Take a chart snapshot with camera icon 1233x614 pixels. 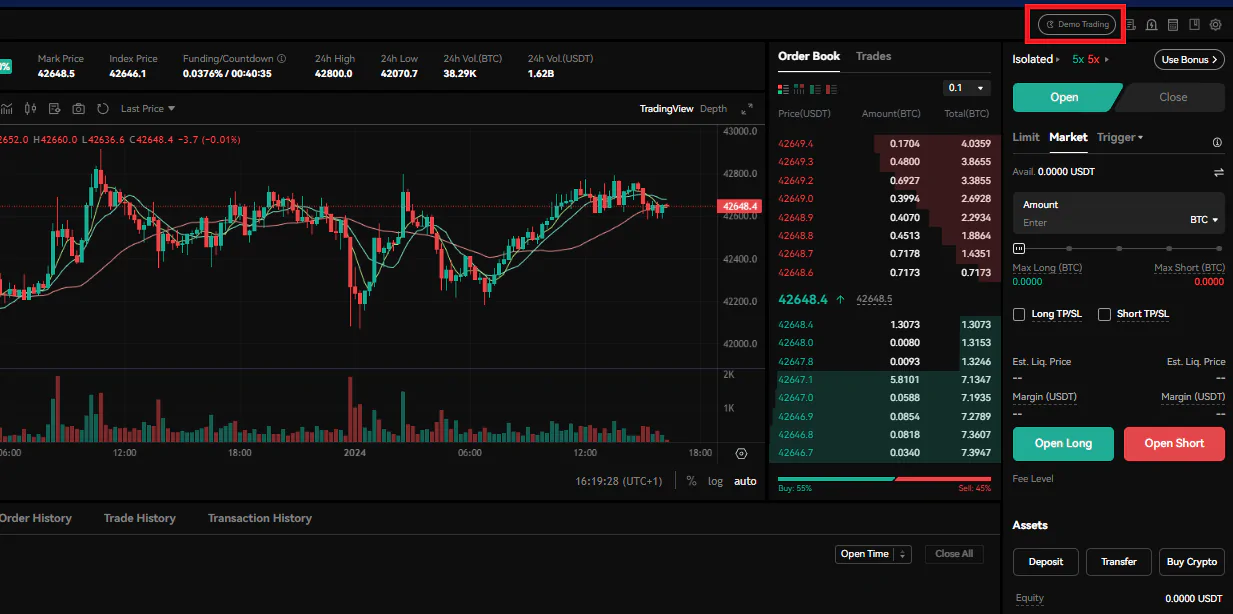(x=78, y=108)
